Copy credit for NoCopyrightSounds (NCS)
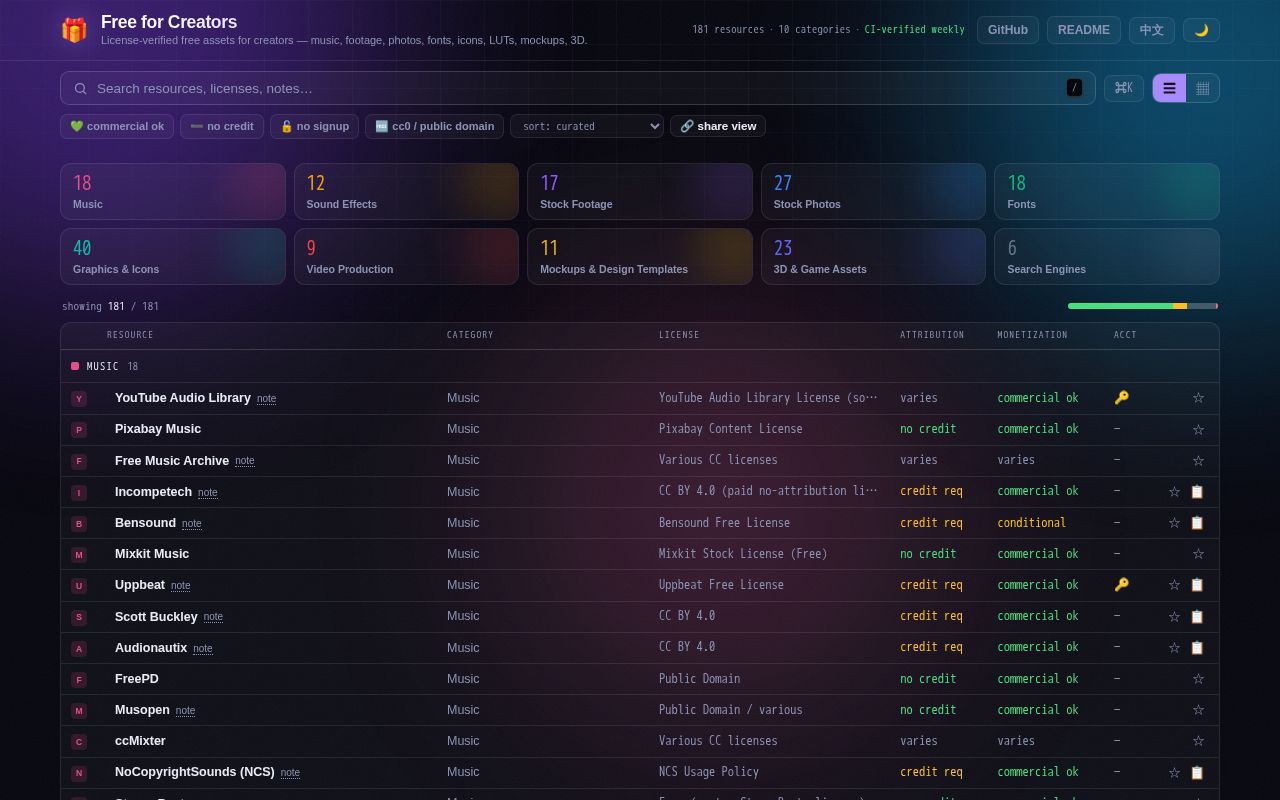Viewport: 1280px width, 800px height. pyautogui.click(x=1197, y=773)
